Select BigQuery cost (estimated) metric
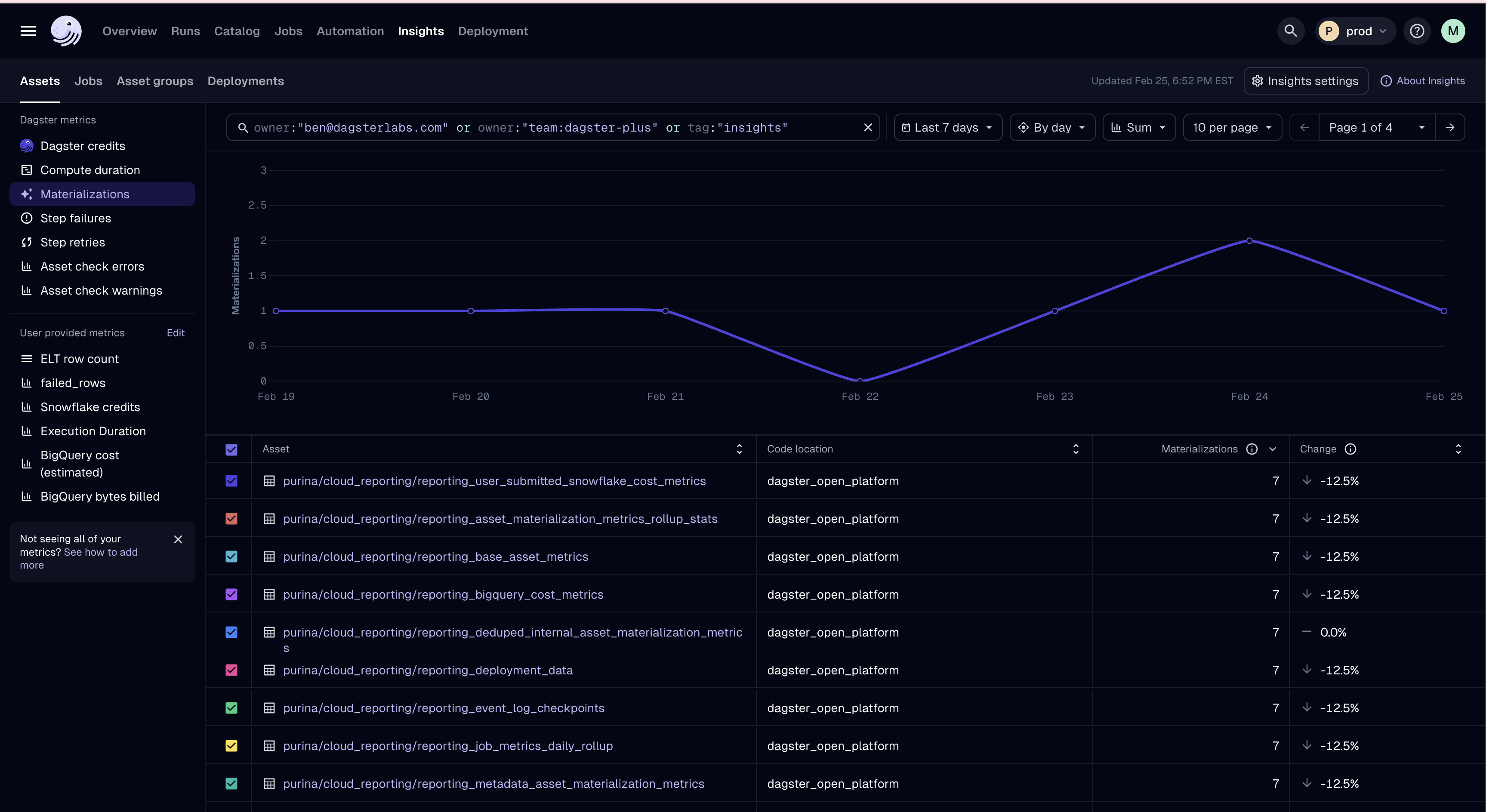The image size is (1486, 812). click(102, 464)
